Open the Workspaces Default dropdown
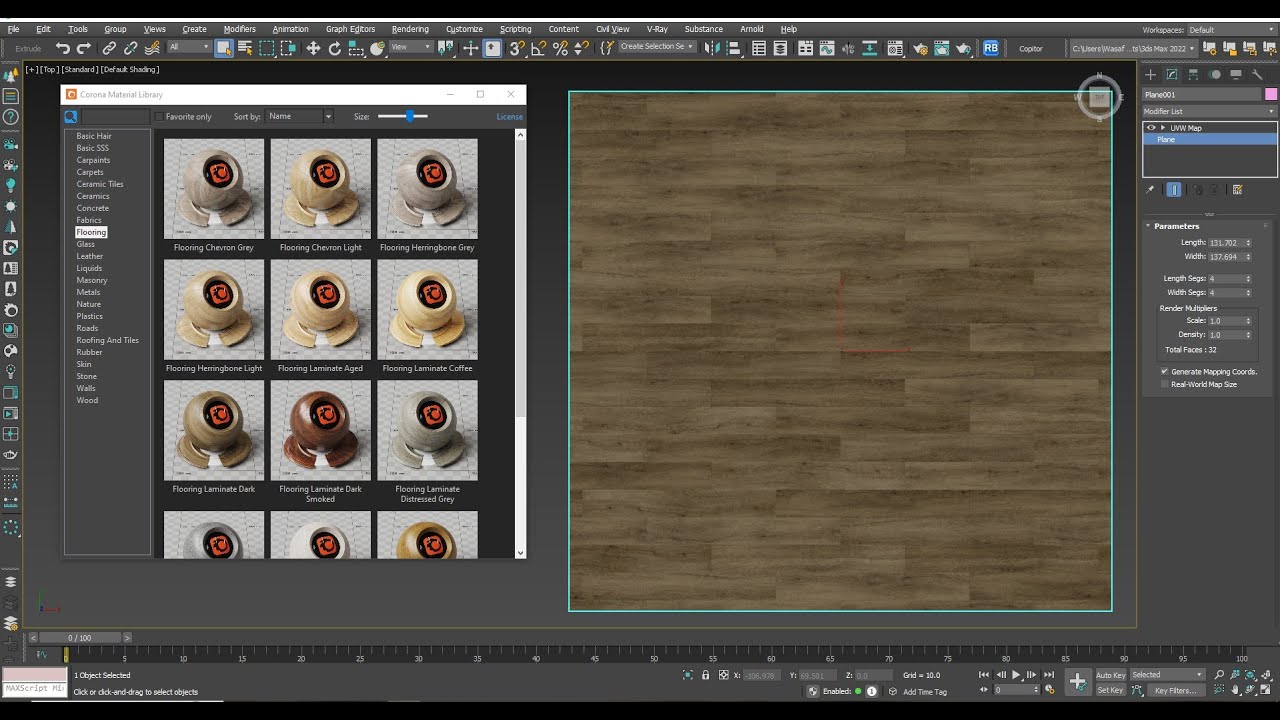Image resolution: width=1280 pixels, height=720 pixels. [x=1231, y=30]
